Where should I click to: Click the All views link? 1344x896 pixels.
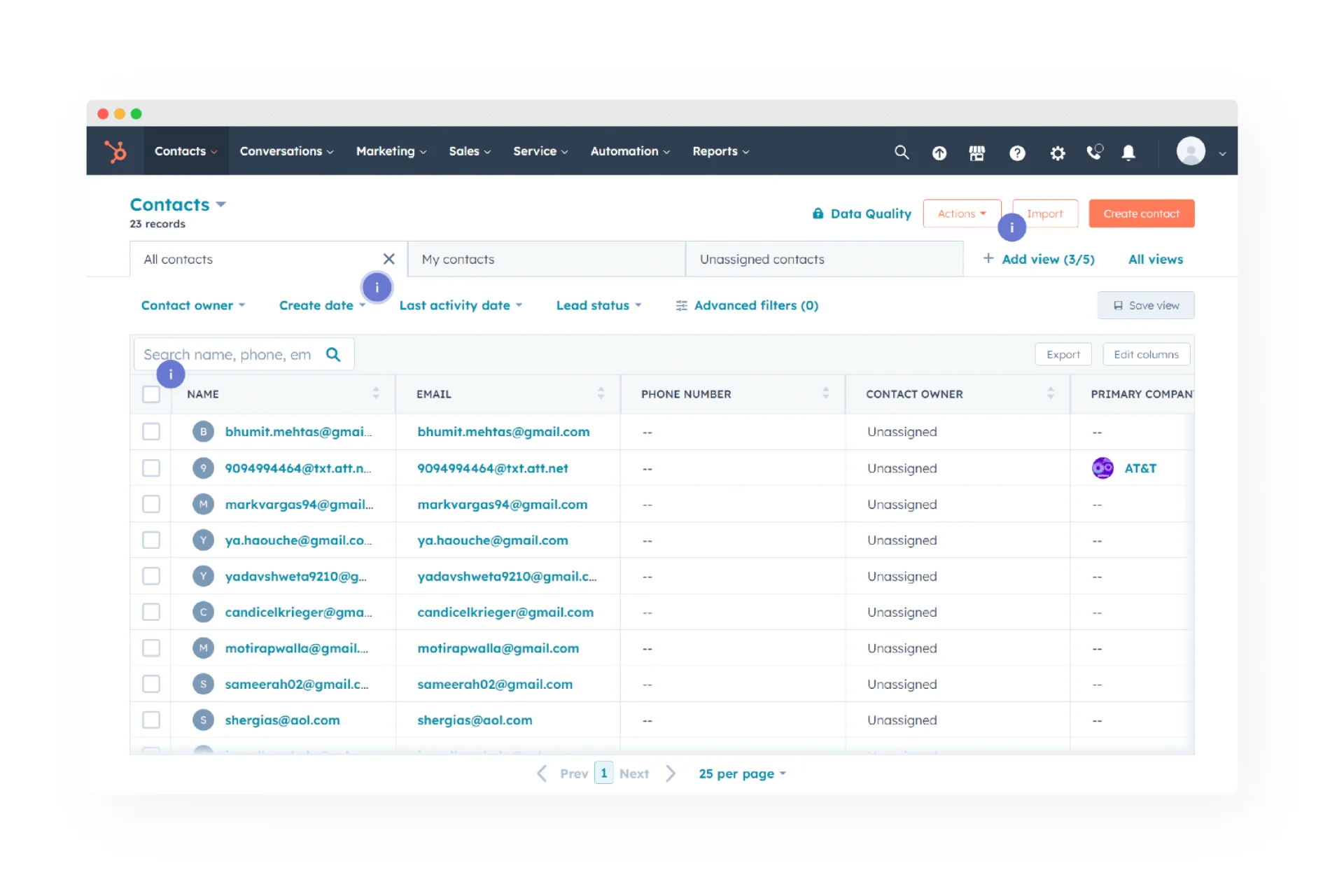1155,260
